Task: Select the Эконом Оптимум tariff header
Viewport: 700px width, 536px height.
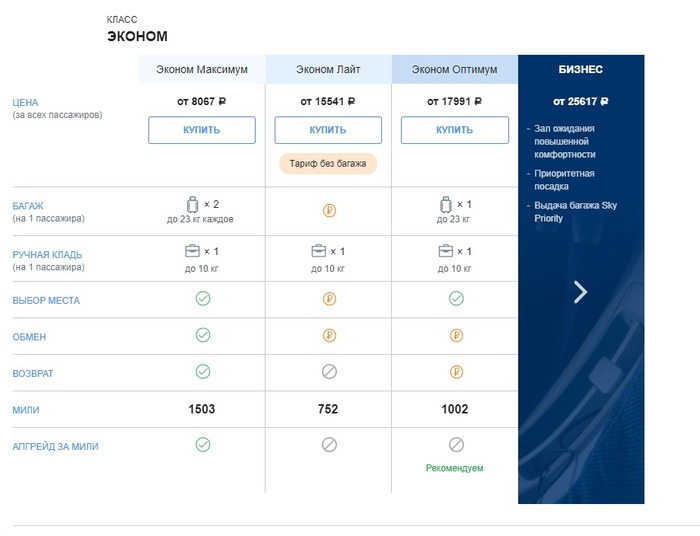Action: click(454, 70)
